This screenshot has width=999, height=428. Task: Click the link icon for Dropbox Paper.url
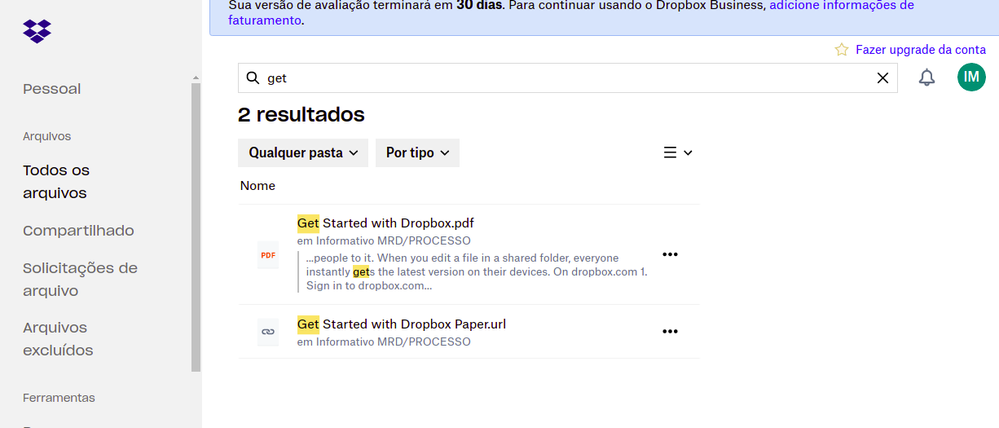268,332
